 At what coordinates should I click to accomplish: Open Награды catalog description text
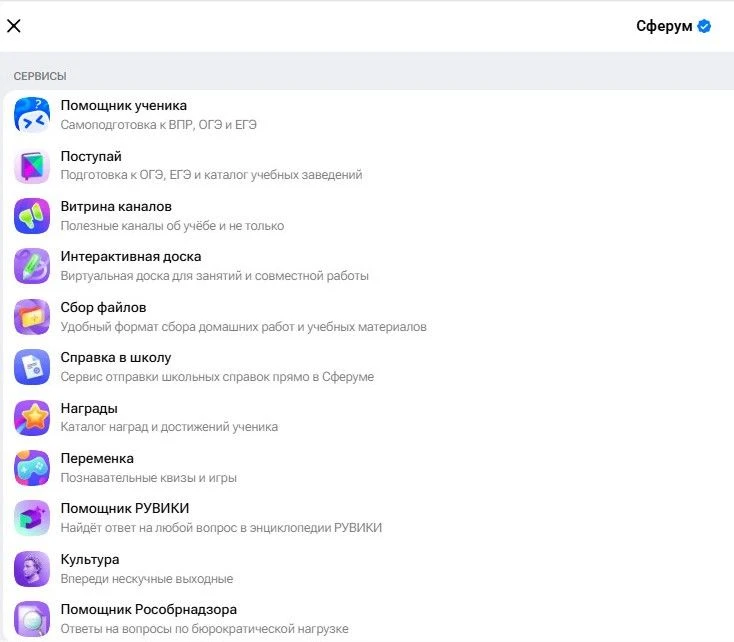pos(169,427)
